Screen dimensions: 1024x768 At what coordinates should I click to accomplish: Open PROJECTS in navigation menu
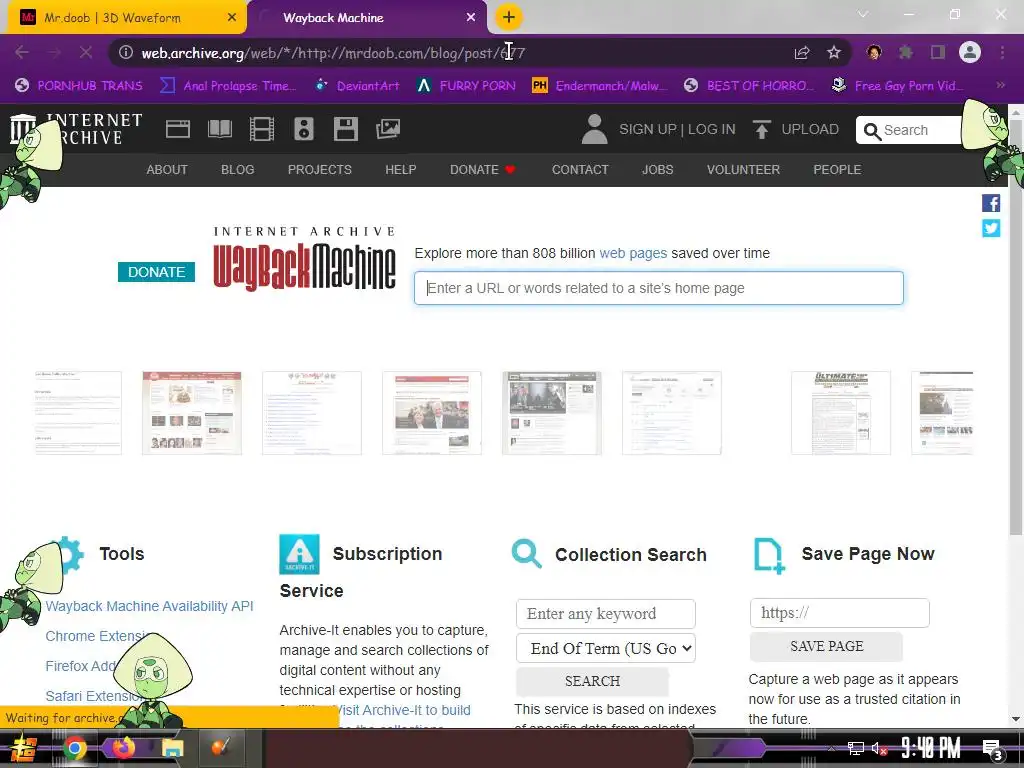pos(319,170)
